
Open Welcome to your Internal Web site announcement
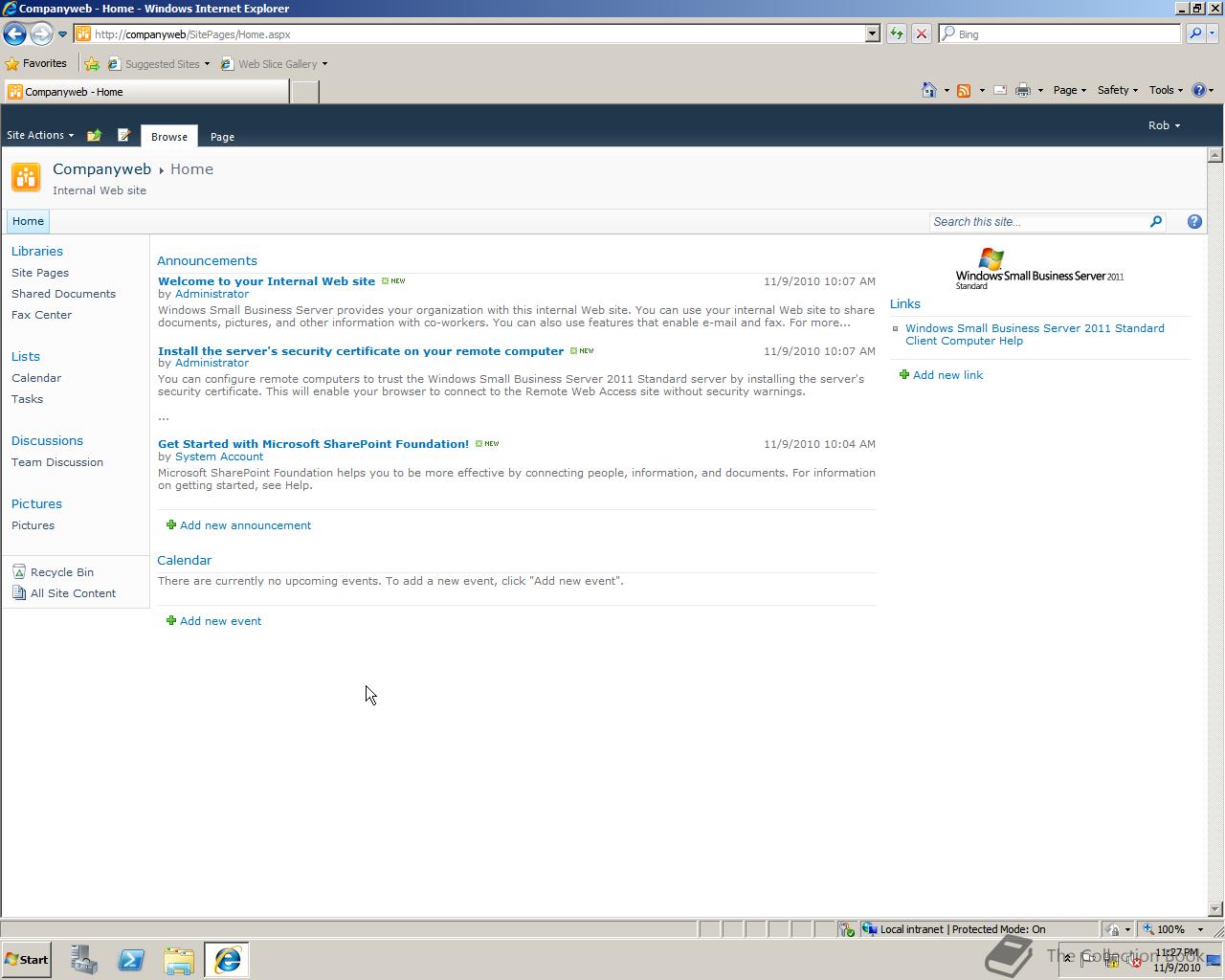coord(266,281)
